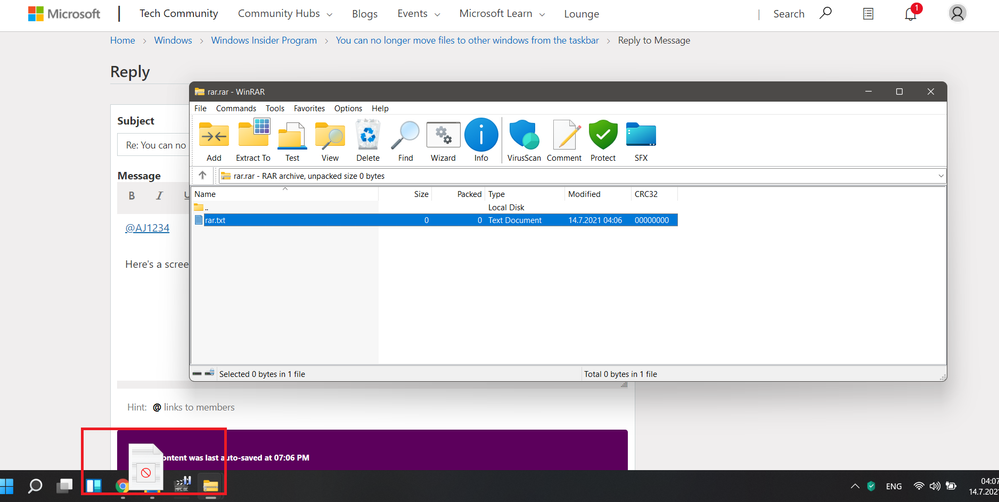Go to Home breadcrumb
Screen dimensions: 999x502
click(x=122, y=40)
